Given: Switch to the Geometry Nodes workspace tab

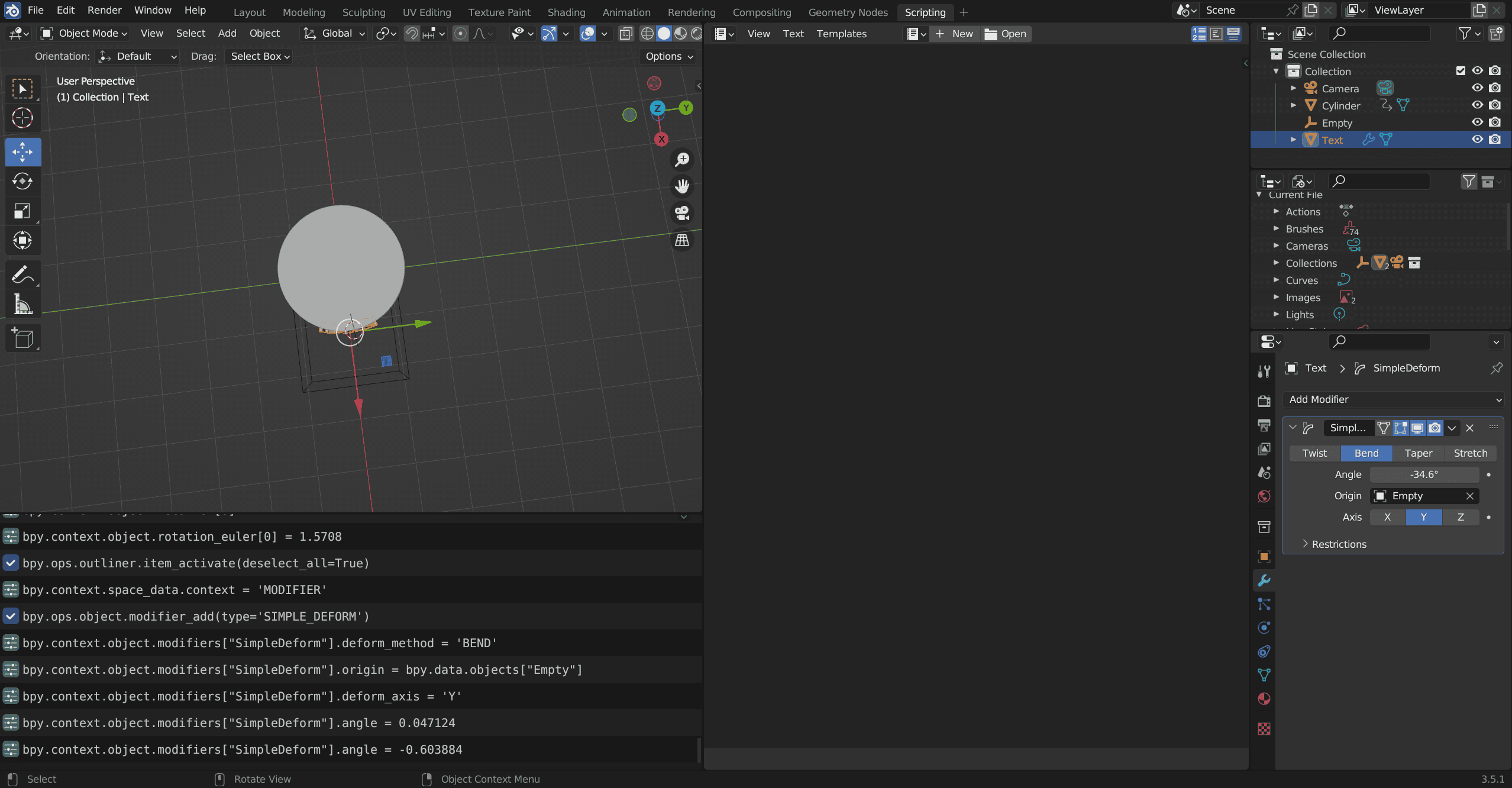Looking at the screenshot, I should tap(848, 12).
